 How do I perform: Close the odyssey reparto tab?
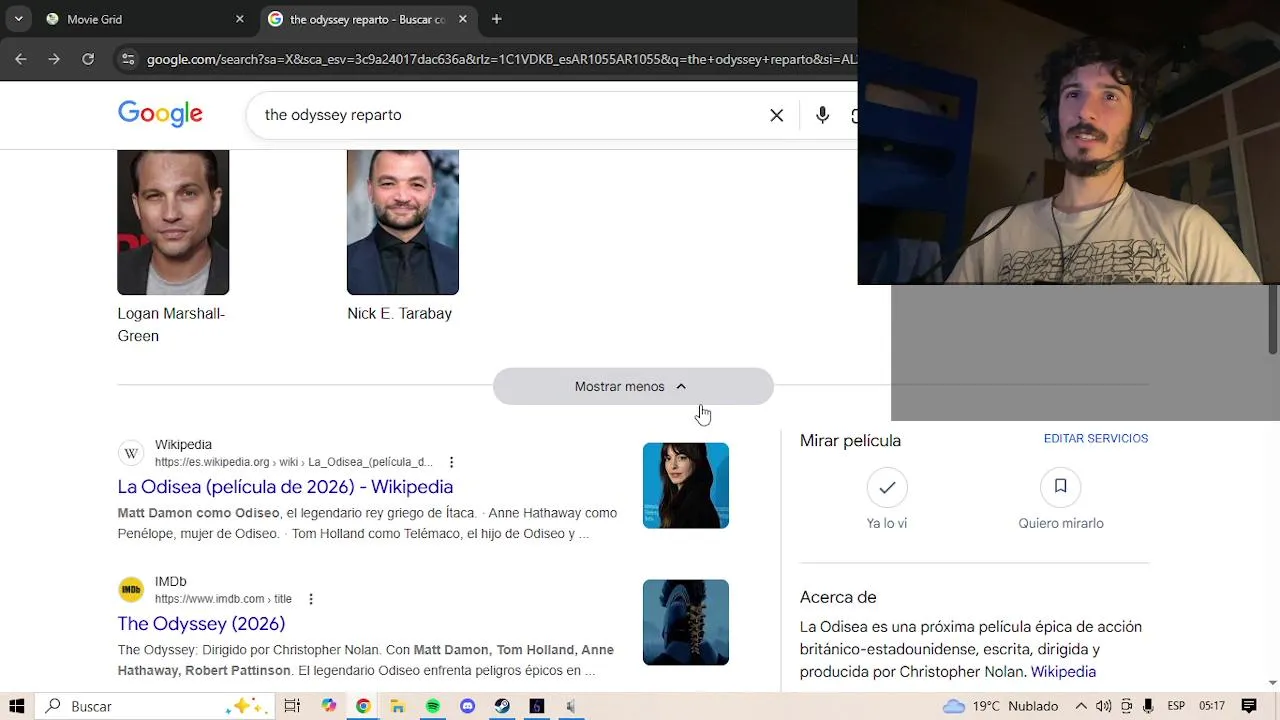[463, 19]
